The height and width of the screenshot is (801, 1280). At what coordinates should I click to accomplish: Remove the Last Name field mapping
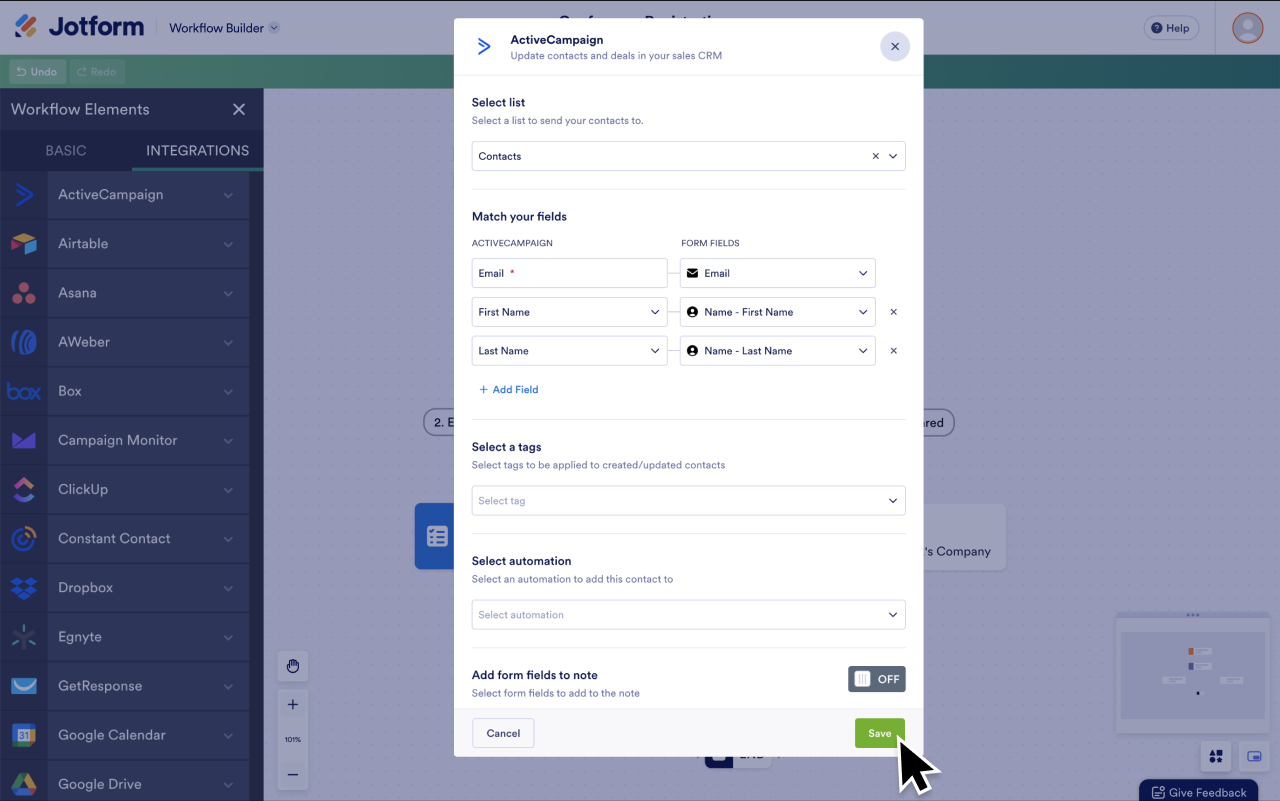(894, 351)
